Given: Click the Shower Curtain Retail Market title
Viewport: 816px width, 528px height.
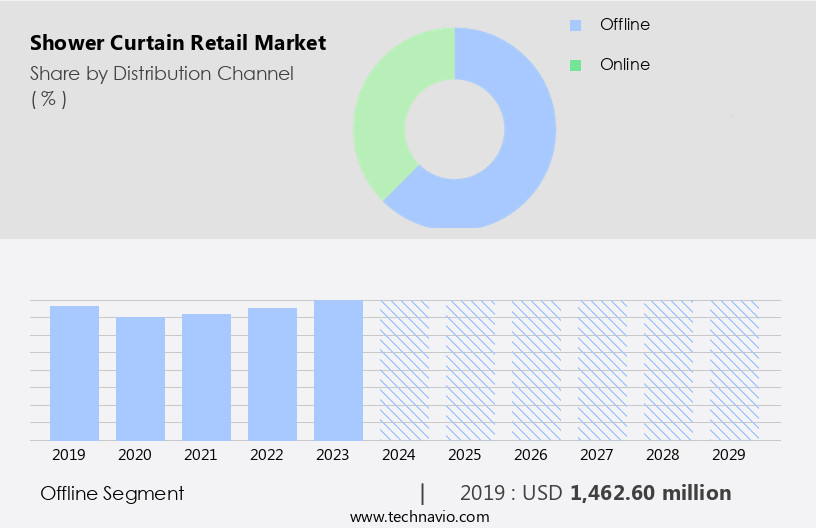Looking at the screenshot, I should click(178, 43).
